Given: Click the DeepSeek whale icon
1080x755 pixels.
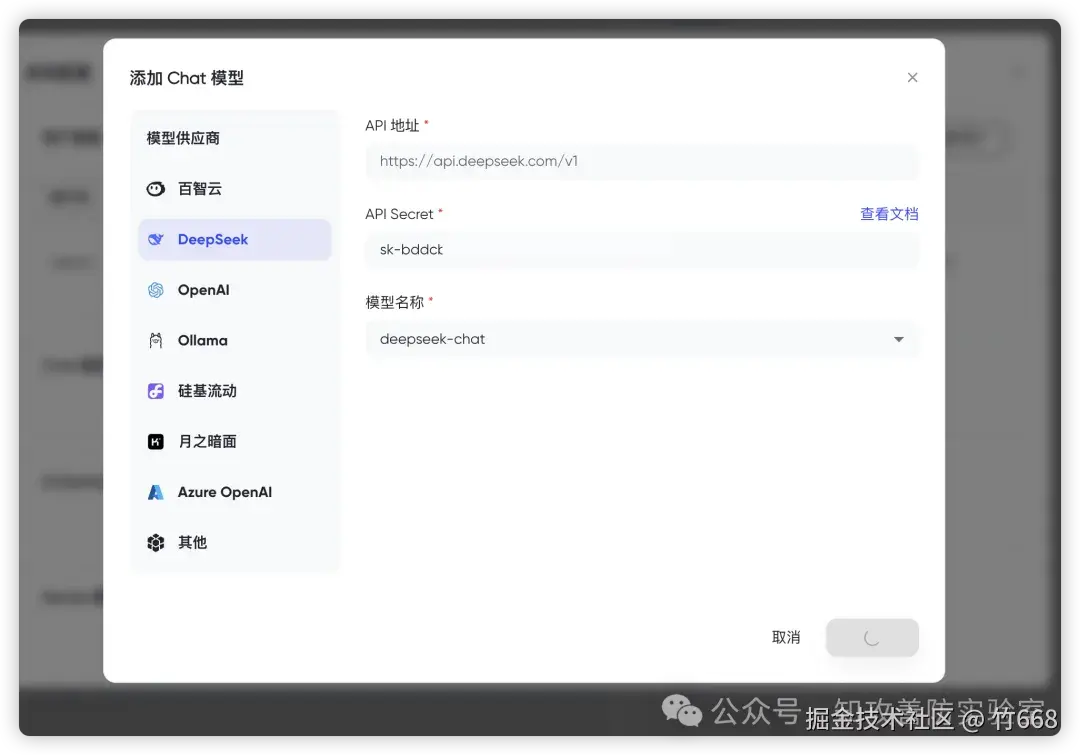Looking at the screenshot, I should (157, 239).
